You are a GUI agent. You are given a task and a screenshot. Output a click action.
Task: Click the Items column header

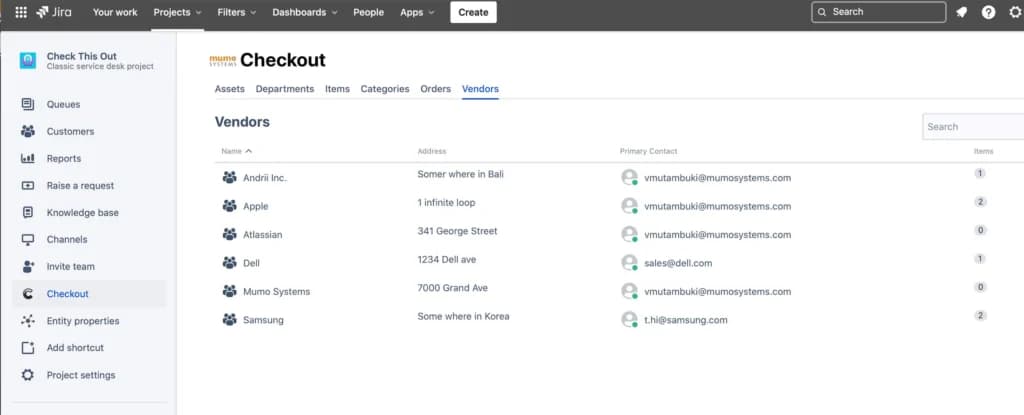pos(984,151)
